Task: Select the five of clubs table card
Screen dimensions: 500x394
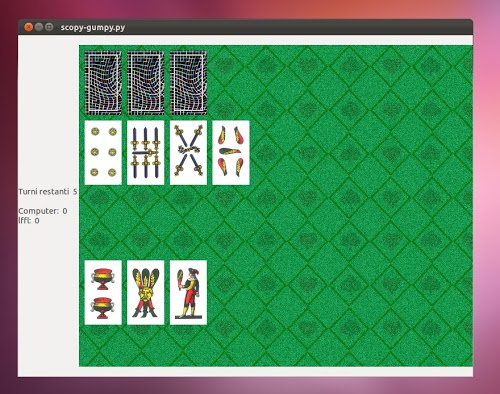Action: coord(231,152)
